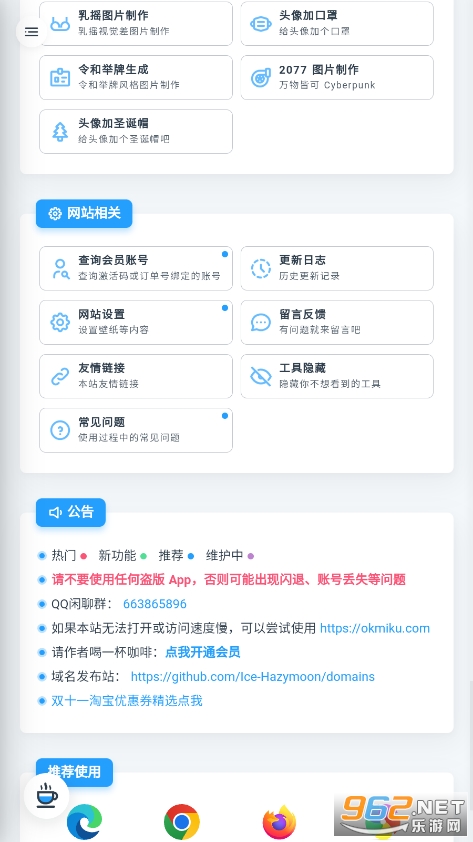This screenshot has height=842, width=473.
Task: Open 友情链接 chain link icon
Action: pos(60,376)
